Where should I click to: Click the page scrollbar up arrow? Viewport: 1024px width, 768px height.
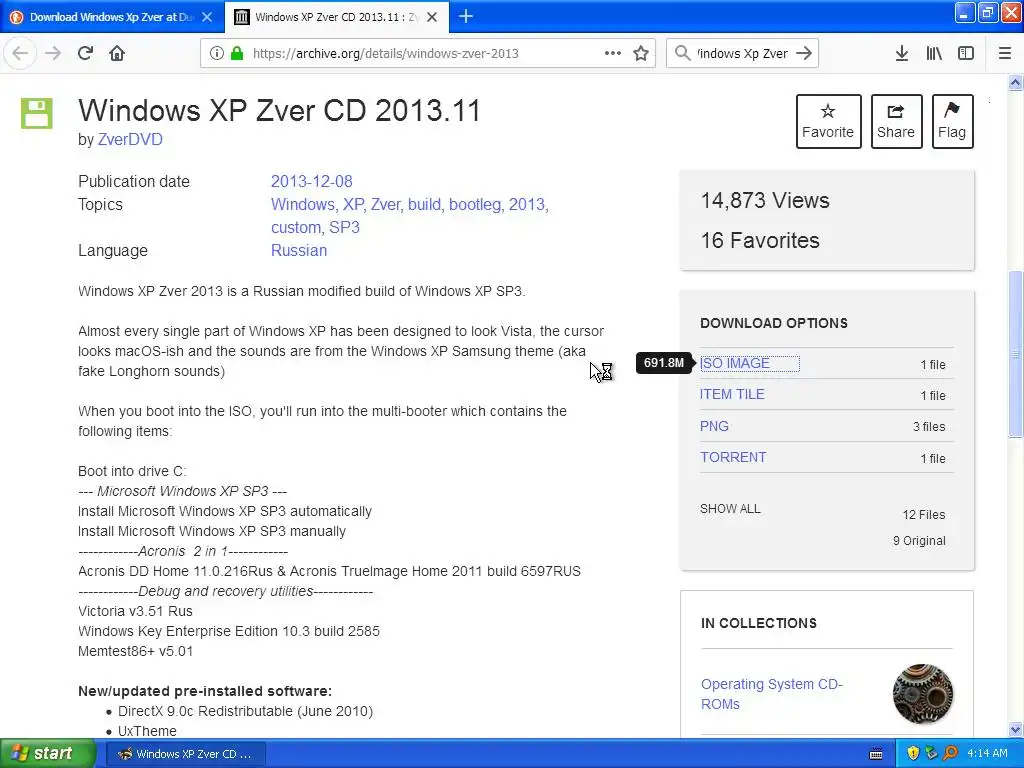(x=1016, y=82)
